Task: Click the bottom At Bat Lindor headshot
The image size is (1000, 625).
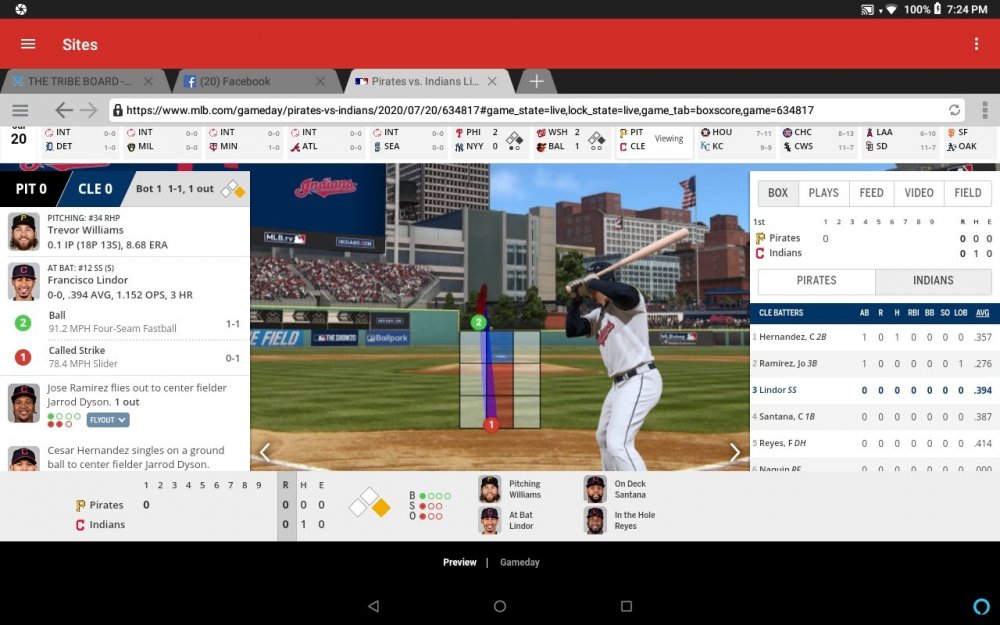Action: pos(490,520)
